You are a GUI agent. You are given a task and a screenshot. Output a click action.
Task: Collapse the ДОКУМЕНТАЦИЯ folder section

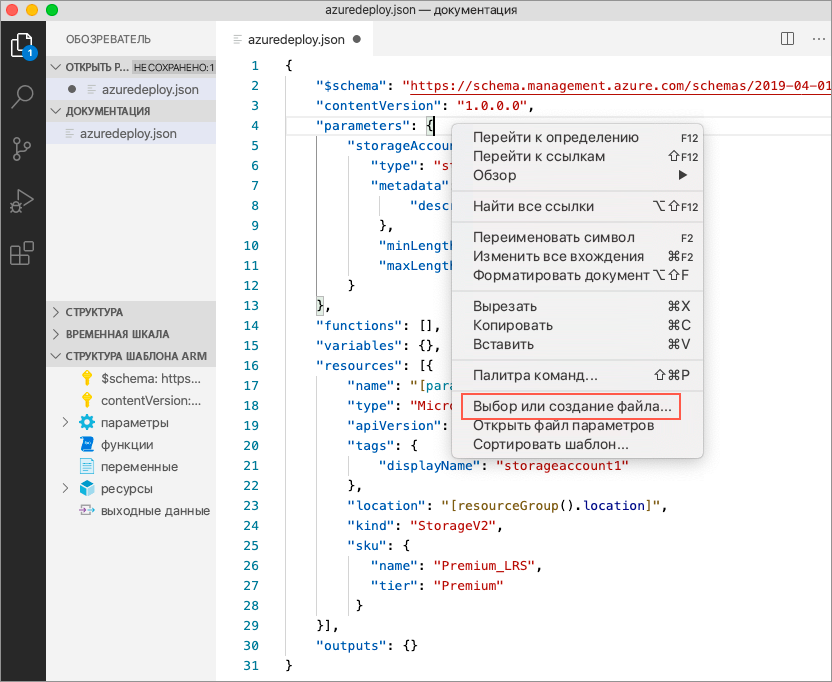coord(56,111)
